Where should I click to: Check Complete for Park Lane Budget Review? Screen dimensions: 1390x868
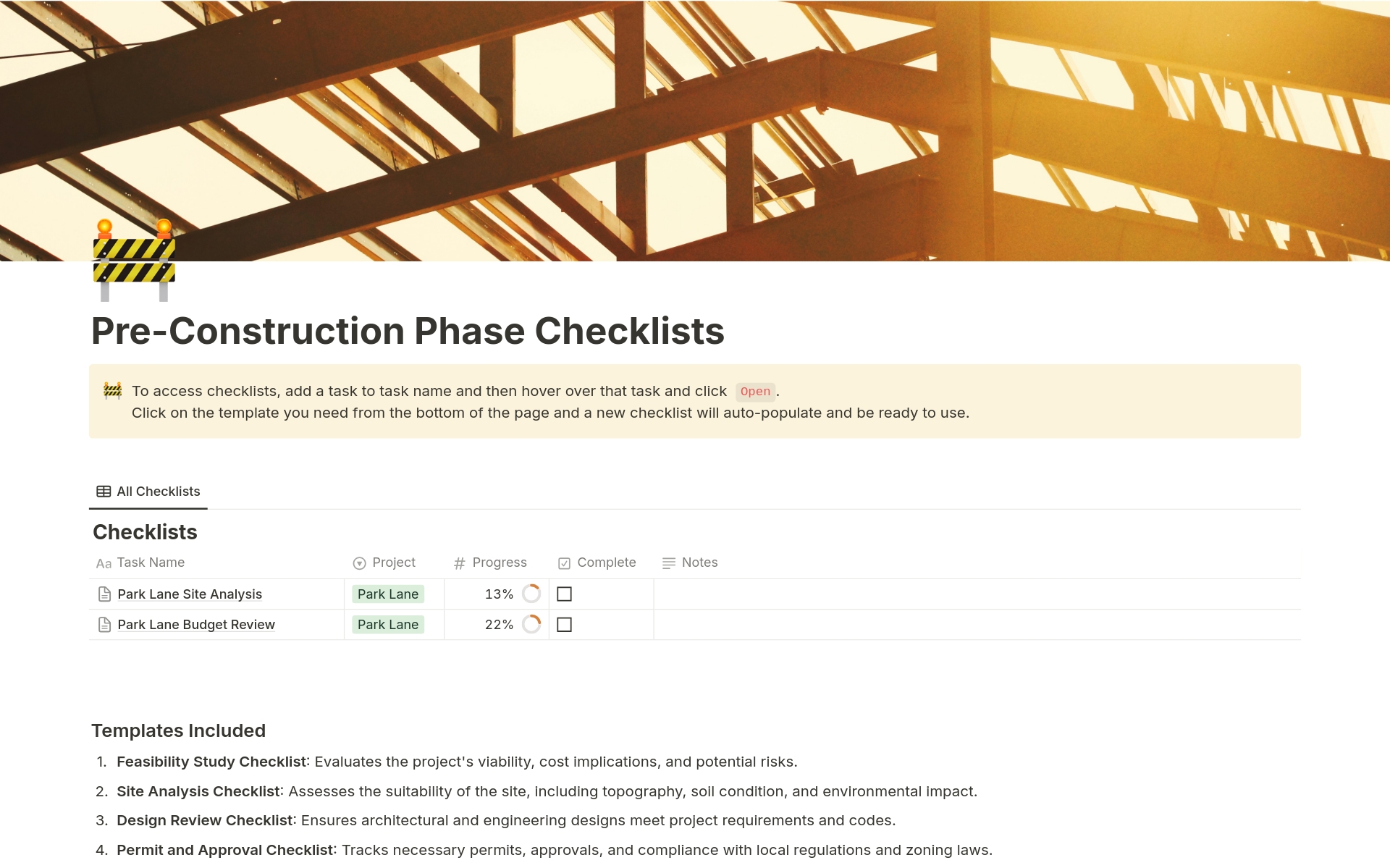coord(565,625)
